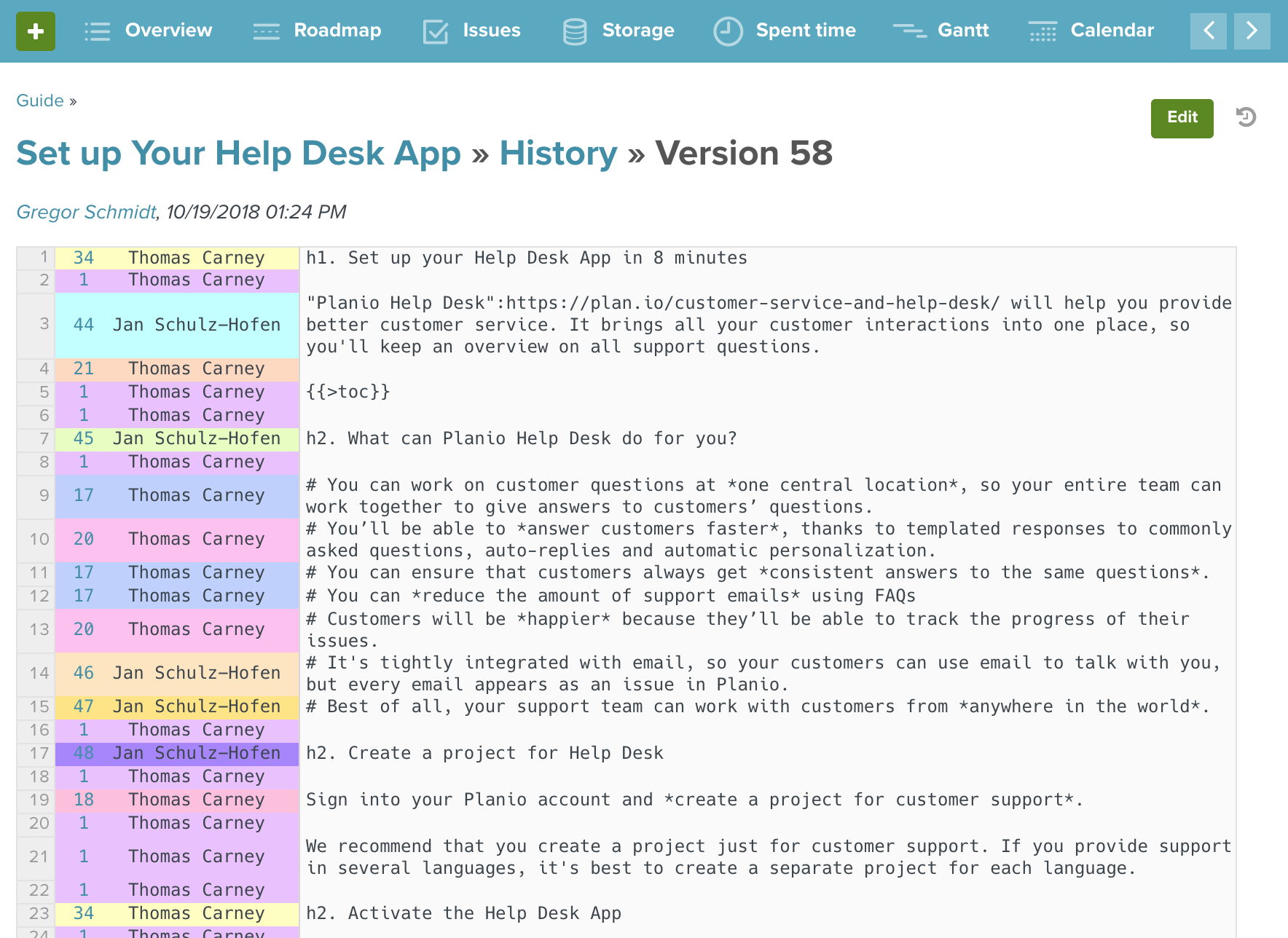This screenshot has height=938, width=1288.
Task: Click 'h2. What can Planio Help Desk do for you?'
Action: 522,438
